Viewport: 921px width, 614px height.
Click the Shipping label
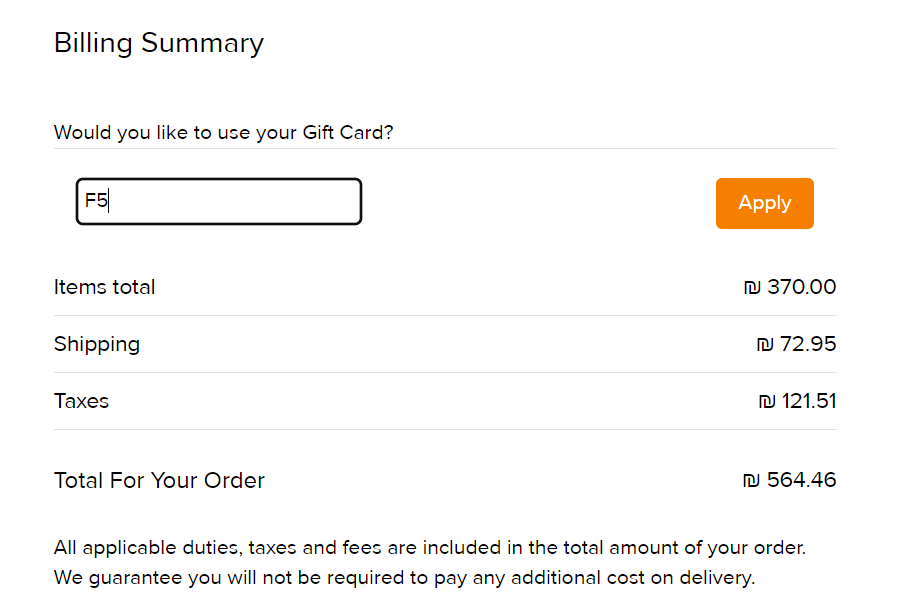click(x=96, y=344)
